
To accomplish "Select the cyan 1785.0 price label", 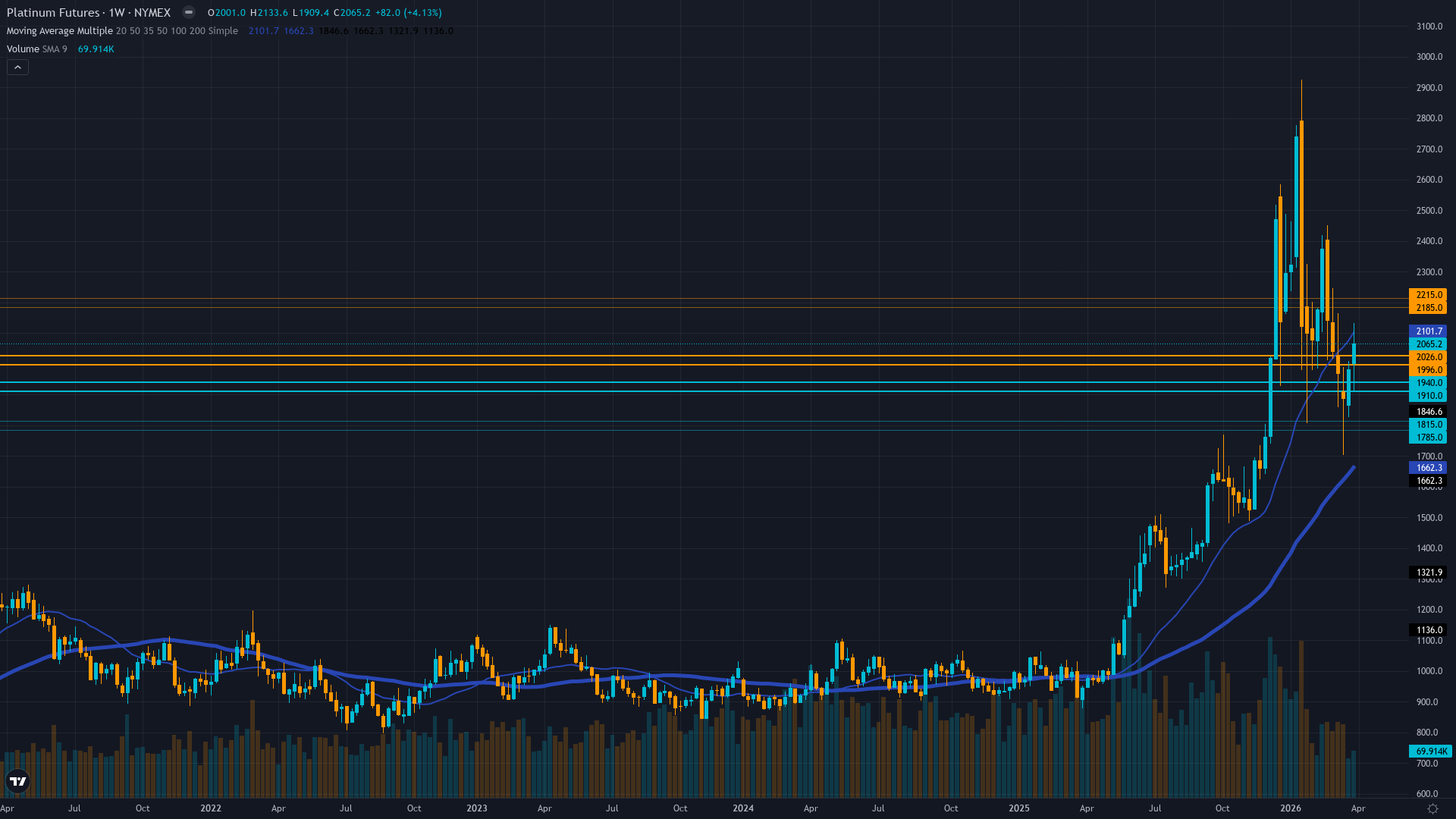I will coord(1428,438).
